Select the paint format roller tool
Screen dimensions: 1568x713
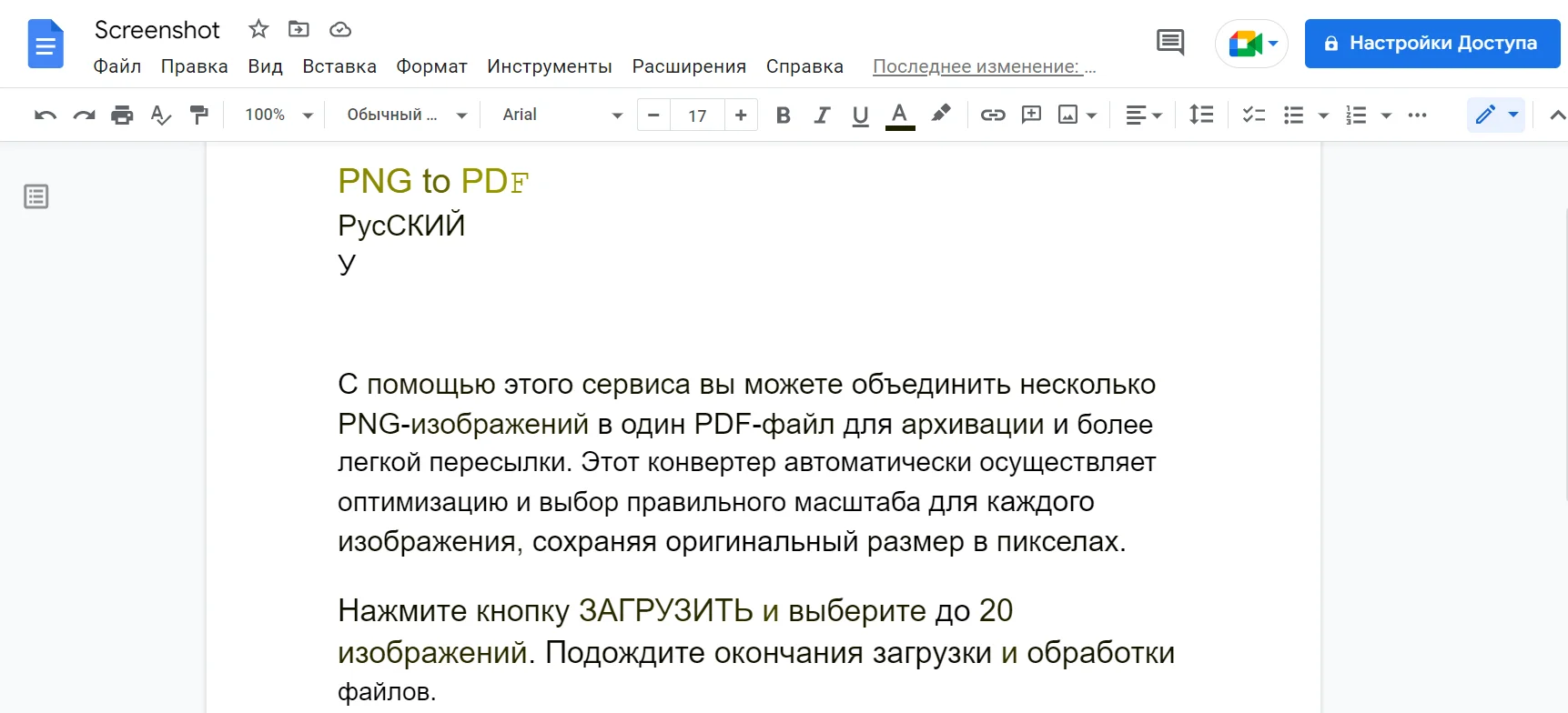point(198,115)
